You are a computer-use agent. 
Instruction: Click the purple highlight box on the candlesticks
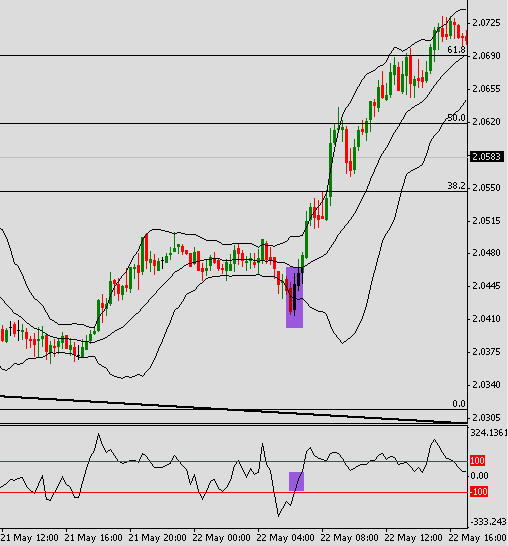click(294, 297)
